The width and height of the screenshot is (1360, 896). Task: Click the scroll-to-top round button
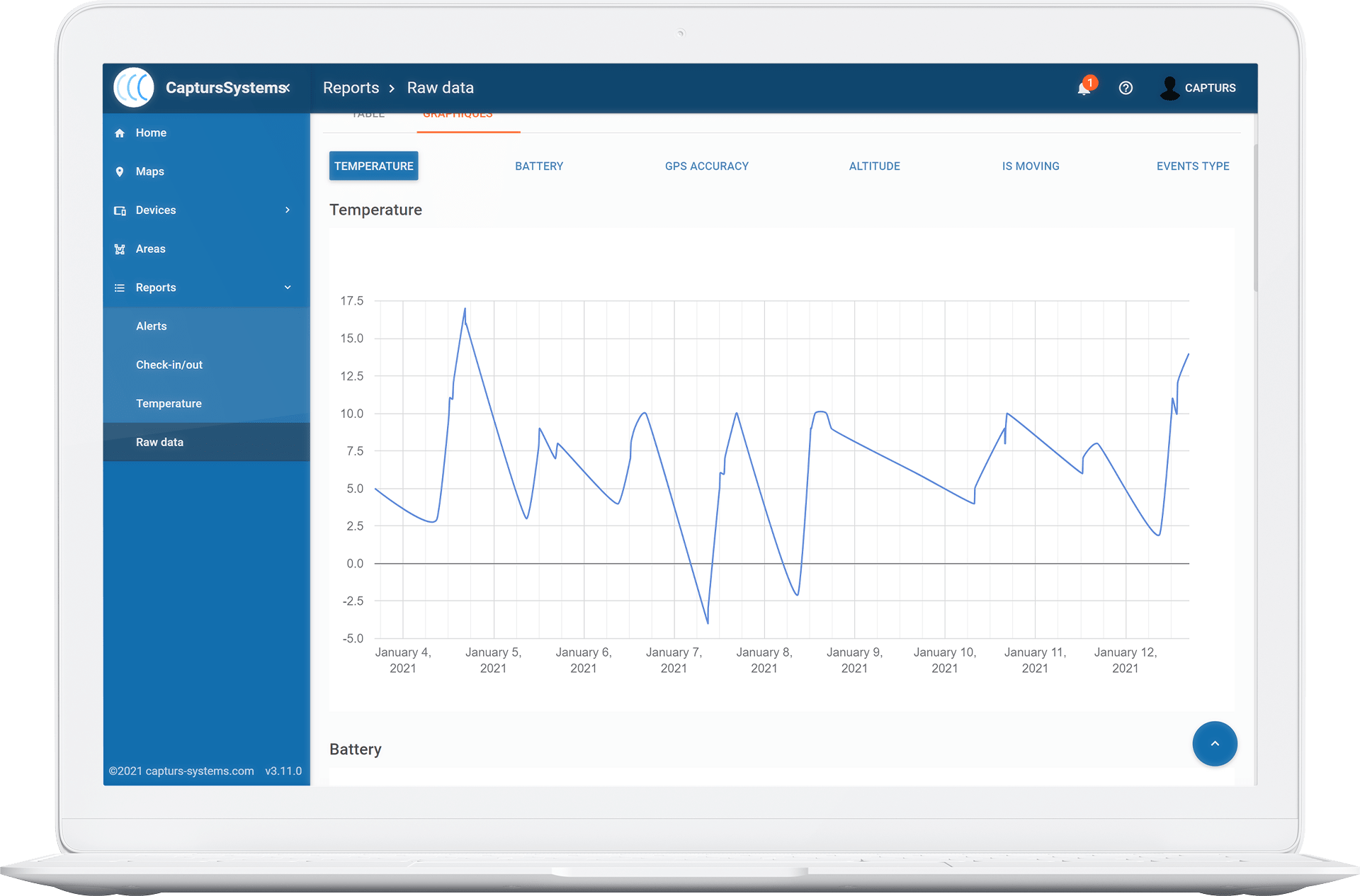pyautogui.click(x=1214, y=744)
